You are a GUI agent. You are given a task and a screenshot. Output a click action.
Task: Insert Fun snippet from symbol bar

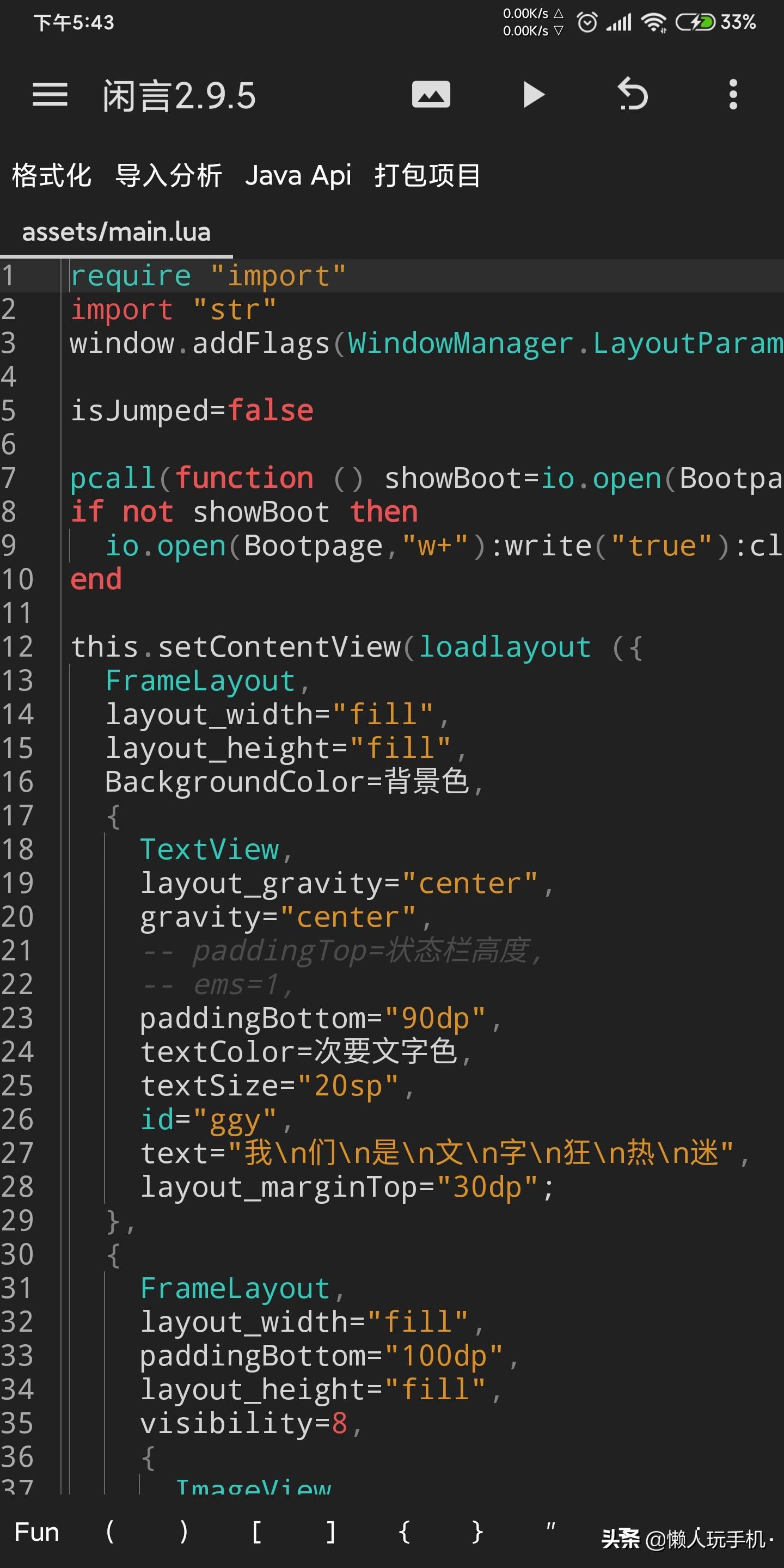point(36,1532)
